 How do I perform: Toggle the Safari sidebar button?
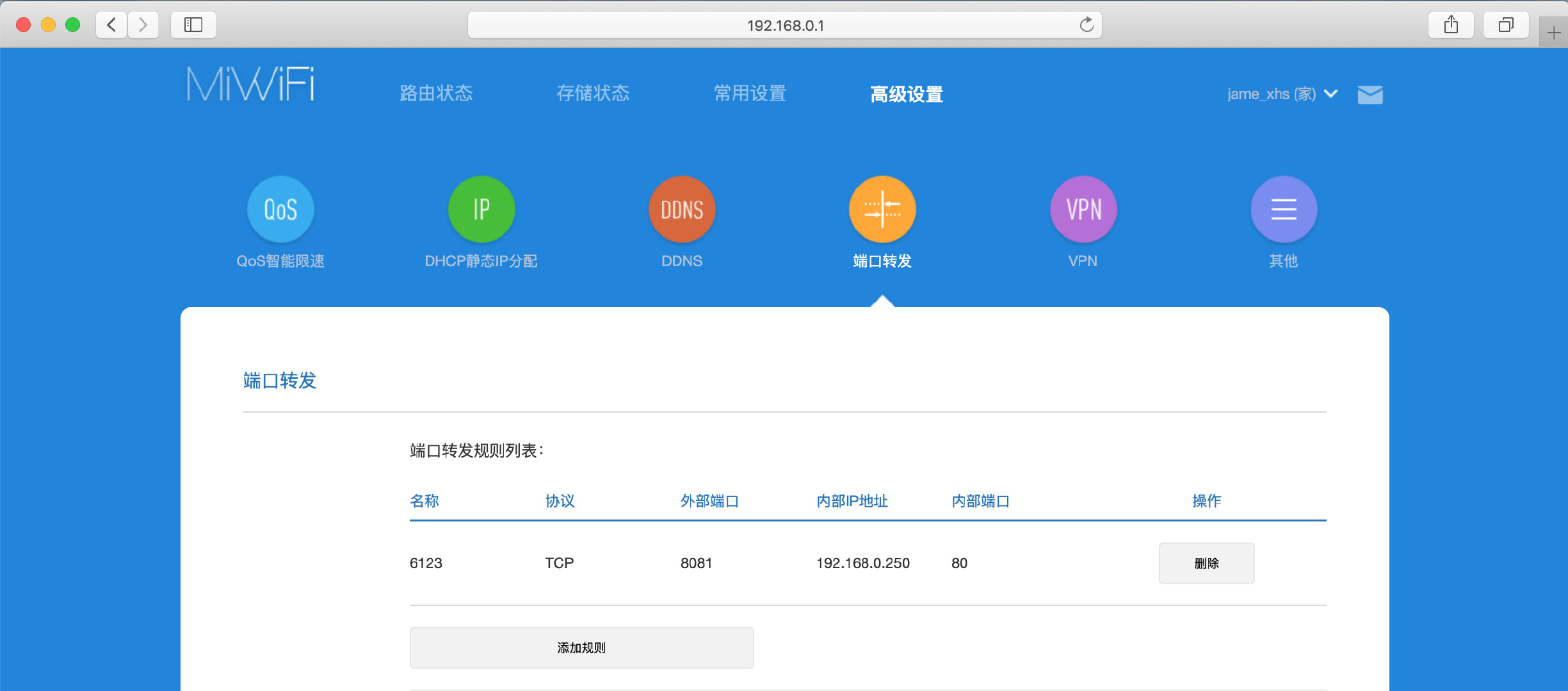[193, 25]
